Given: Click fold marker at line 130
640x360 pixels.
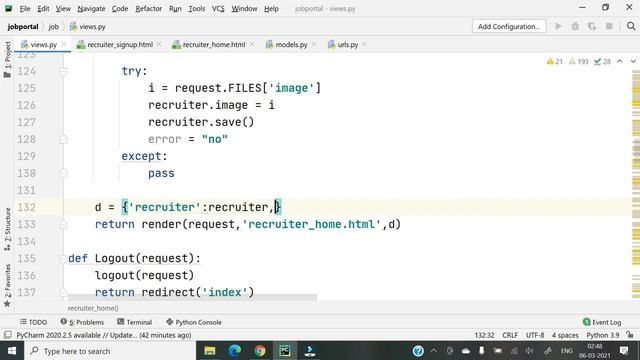Looking at the screenshot, I should click(x=64, y=173).
